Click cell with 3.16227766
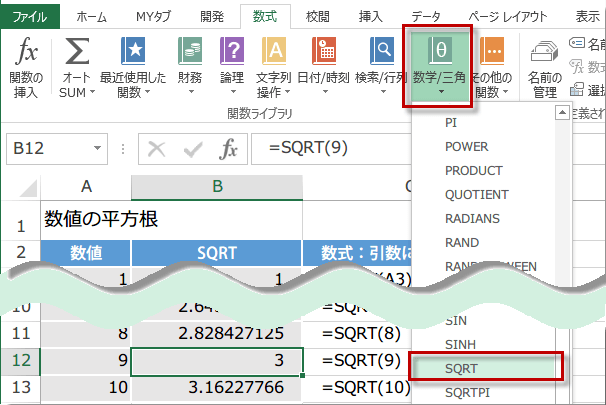This screenshot has width=606, height=405. [217, 388]
